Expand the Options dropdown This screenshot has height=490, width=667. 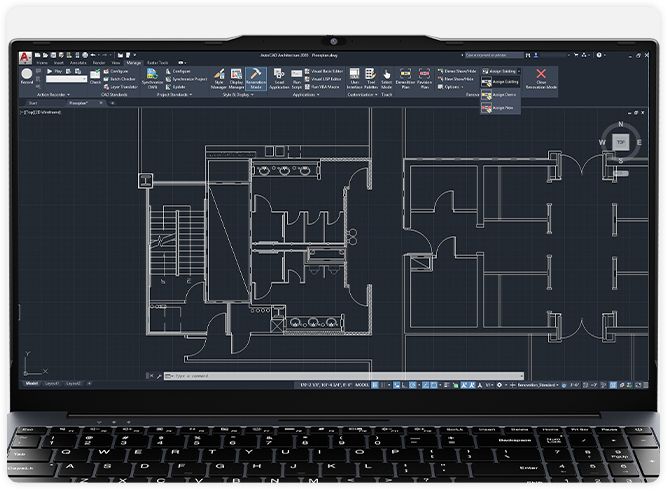pyautogui.click(x=452, y=87)
